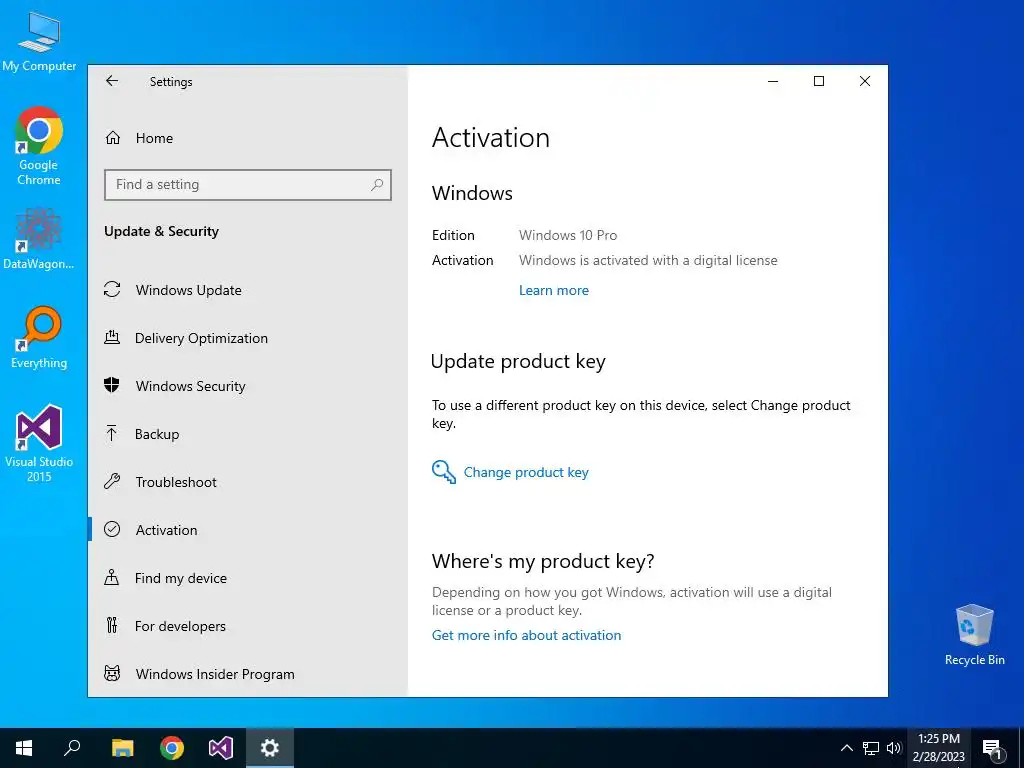This screenshot has height=768, width=1024.
Task: Select DataWagon desktop shortcut
Action: click(39, 238)
